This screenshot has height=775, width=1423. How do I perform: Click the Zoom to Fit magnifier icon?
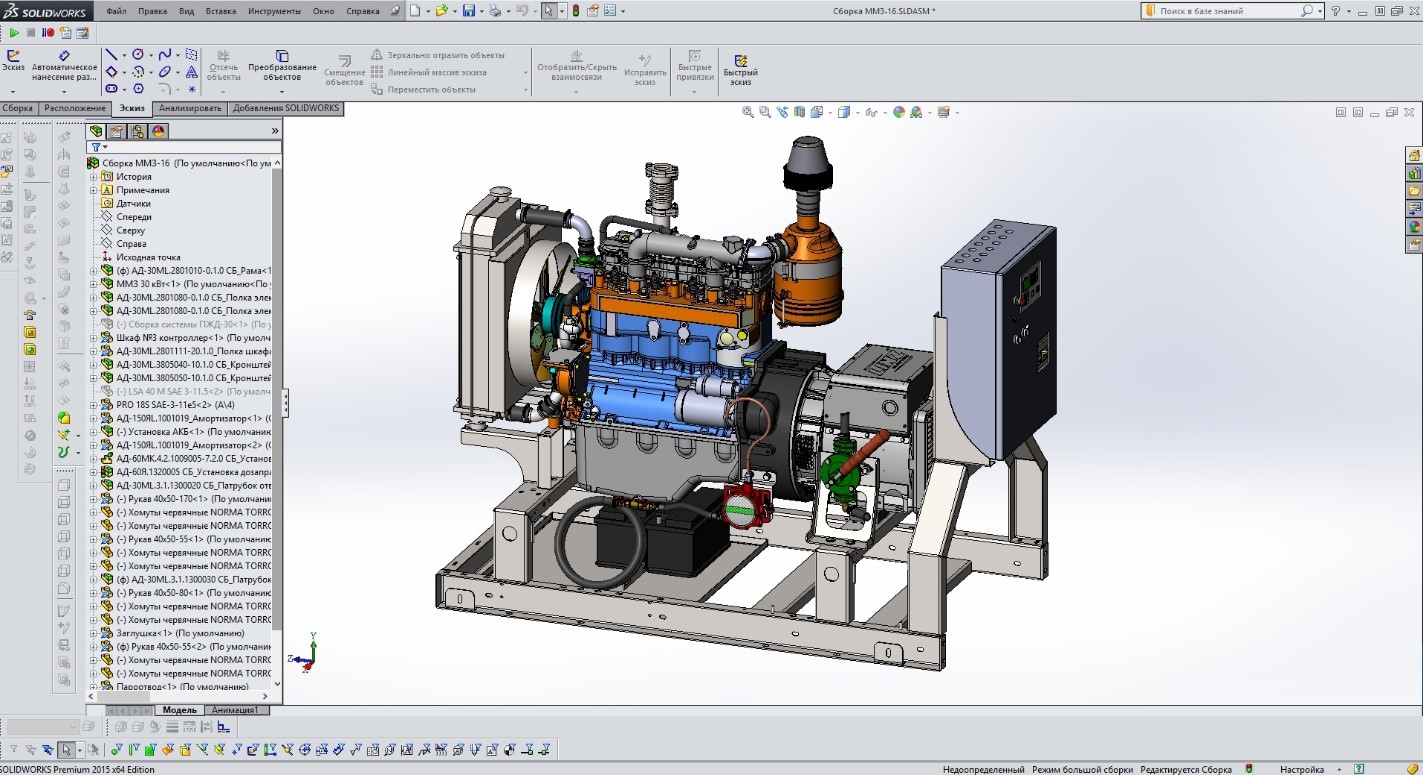pos(747,112)
